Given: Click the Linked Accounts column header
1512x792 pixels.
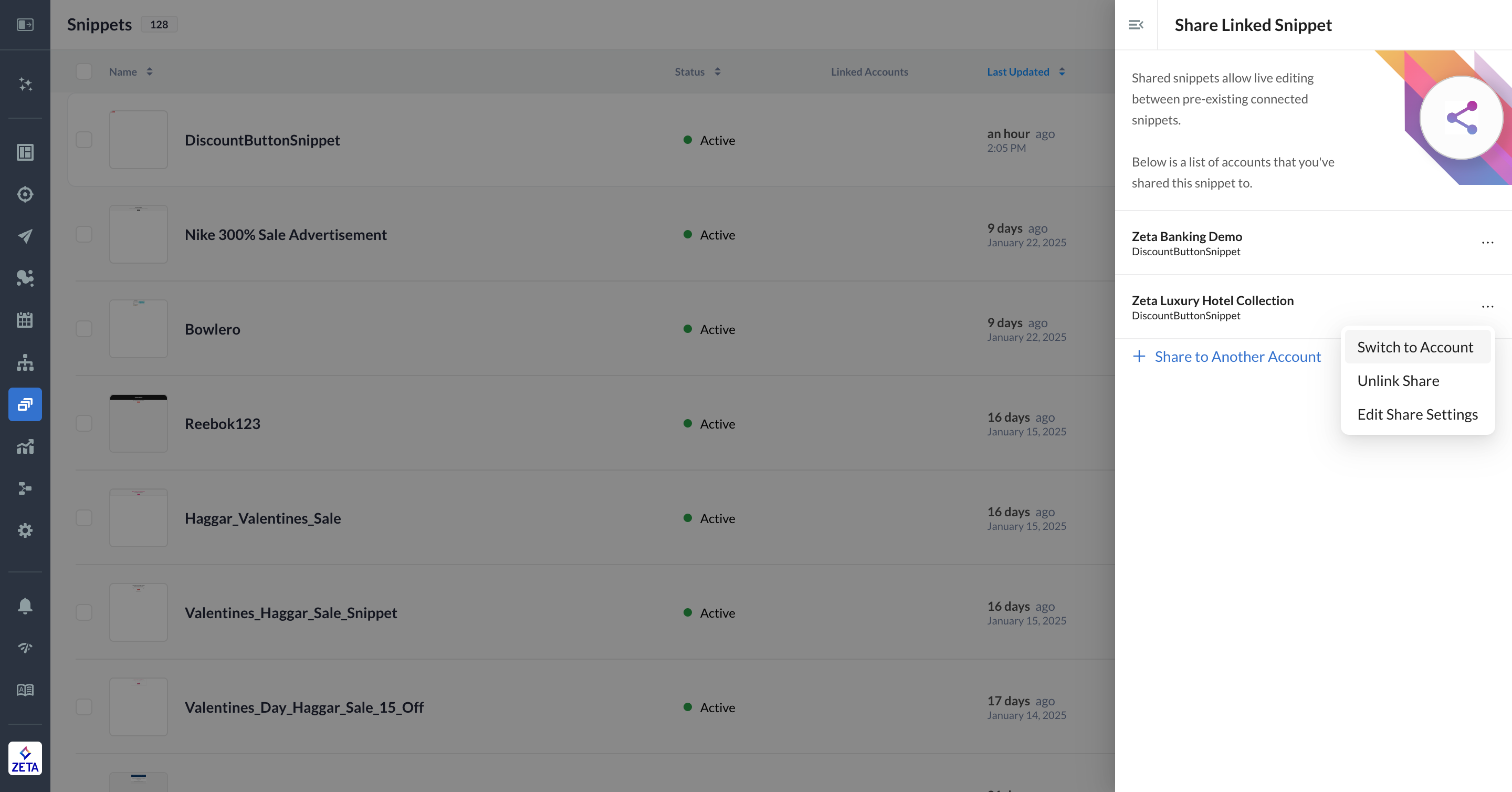Looking at the screenshot, I should [x=869, y=71].
